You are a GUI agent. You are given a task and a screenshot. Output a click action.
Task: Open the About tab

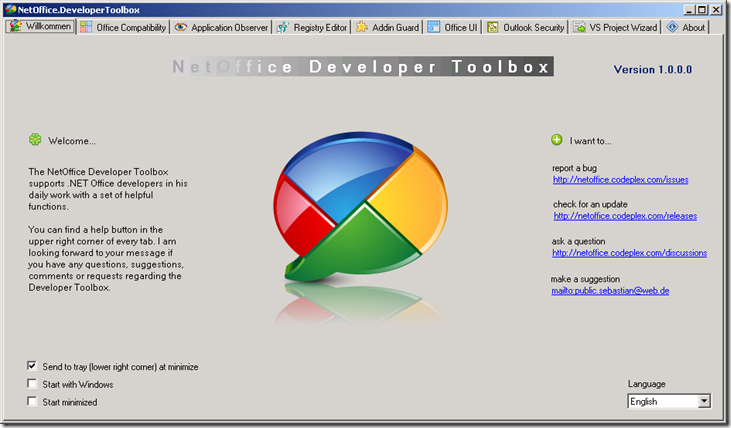[686, 28]
